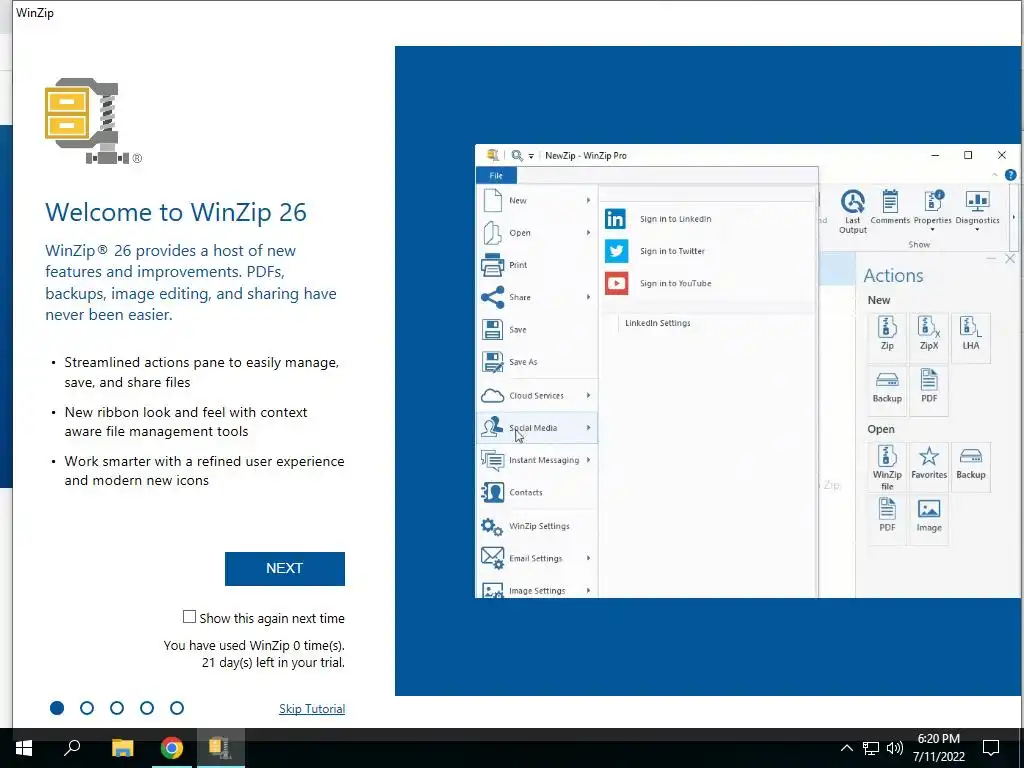Launch Chrome from the taskbar
Image resolution: width=1024 pixels, height=768 pixels.
point(172,748)
